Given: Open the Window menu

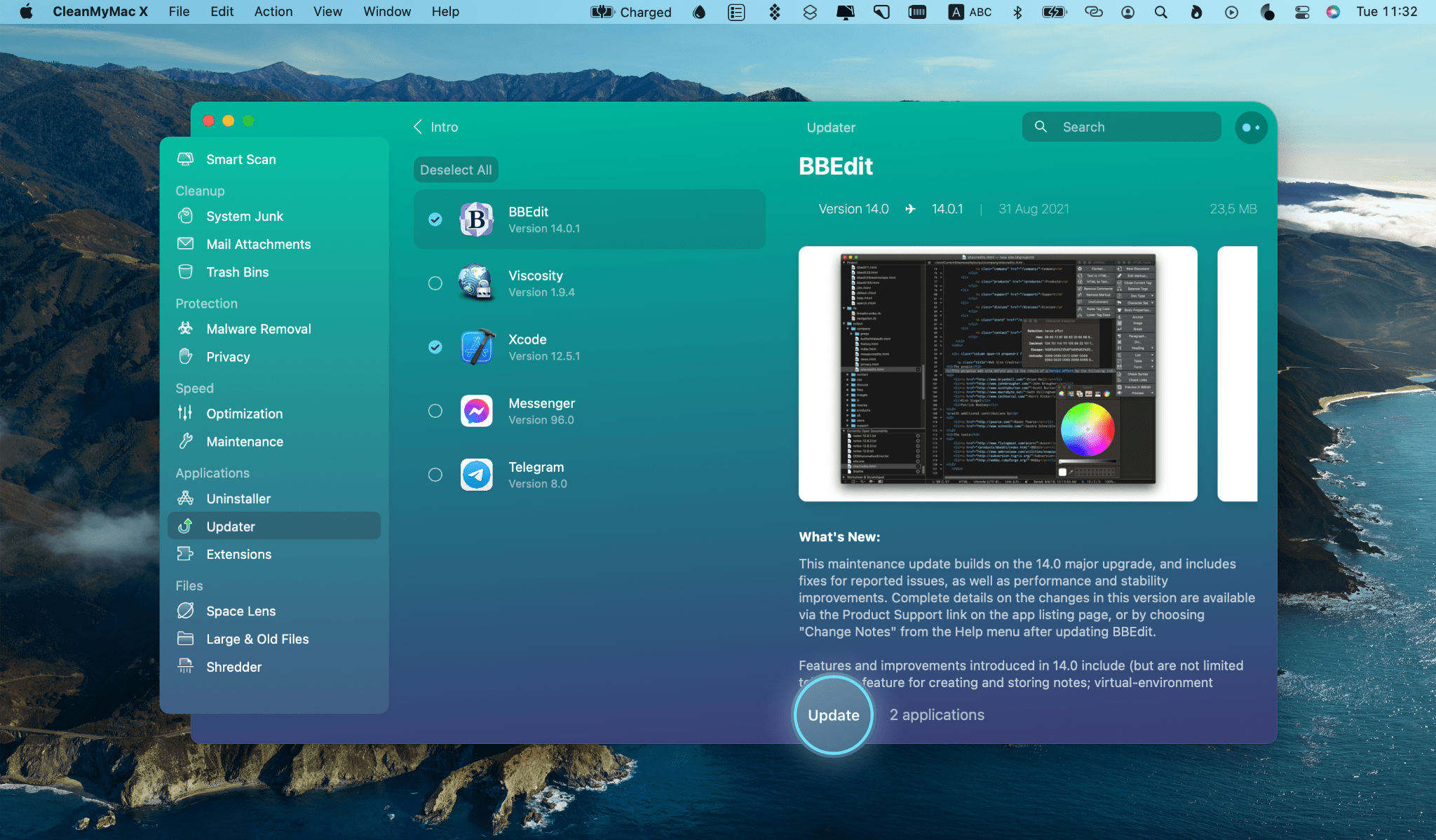Looking at the screenshot, I should coord(386,11).
